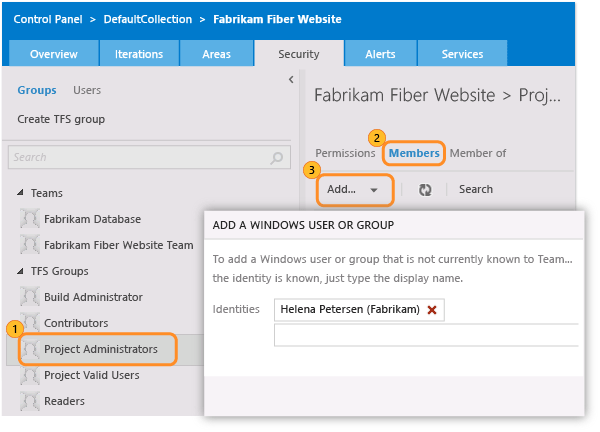The height and width of the screenshot is (432, 600).
Task: Switch to the Users view
Action: tap(87, 90)
